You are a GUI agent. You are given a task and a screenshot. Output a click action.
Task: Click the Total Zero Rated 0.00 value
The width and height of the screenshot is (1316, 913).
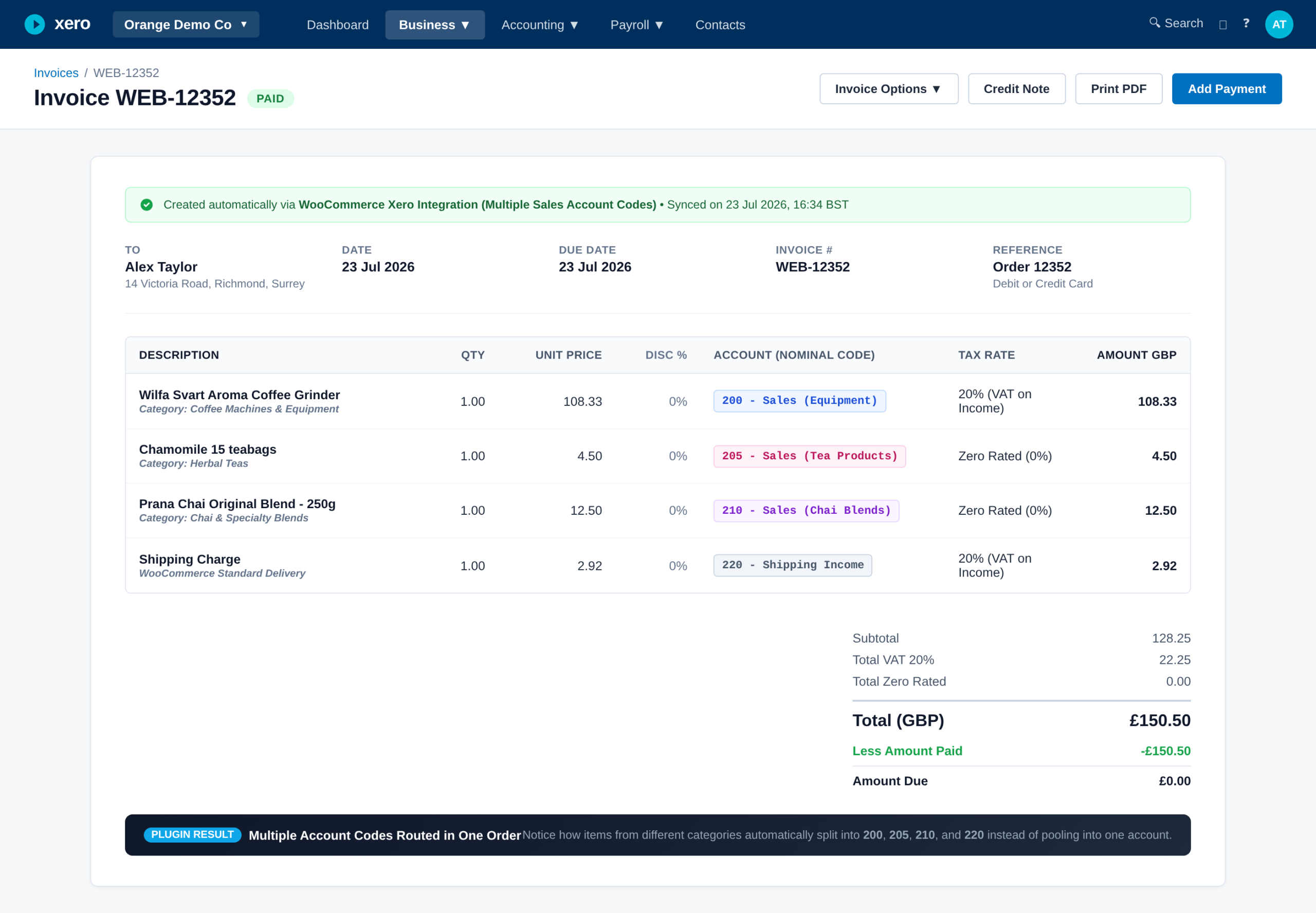[1178, 681]
